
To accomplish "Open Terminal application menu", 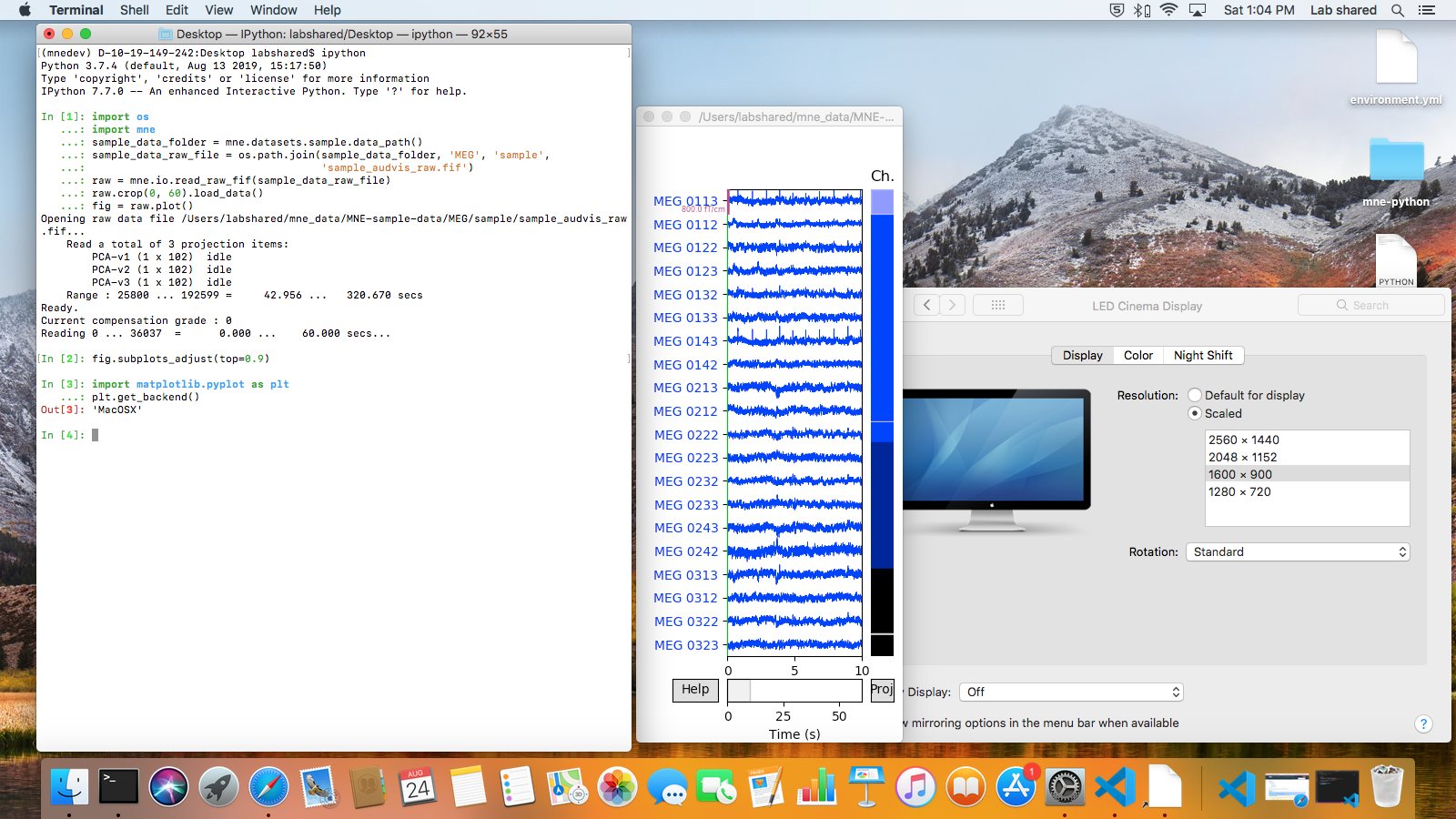I will click(x=76, y=10).
